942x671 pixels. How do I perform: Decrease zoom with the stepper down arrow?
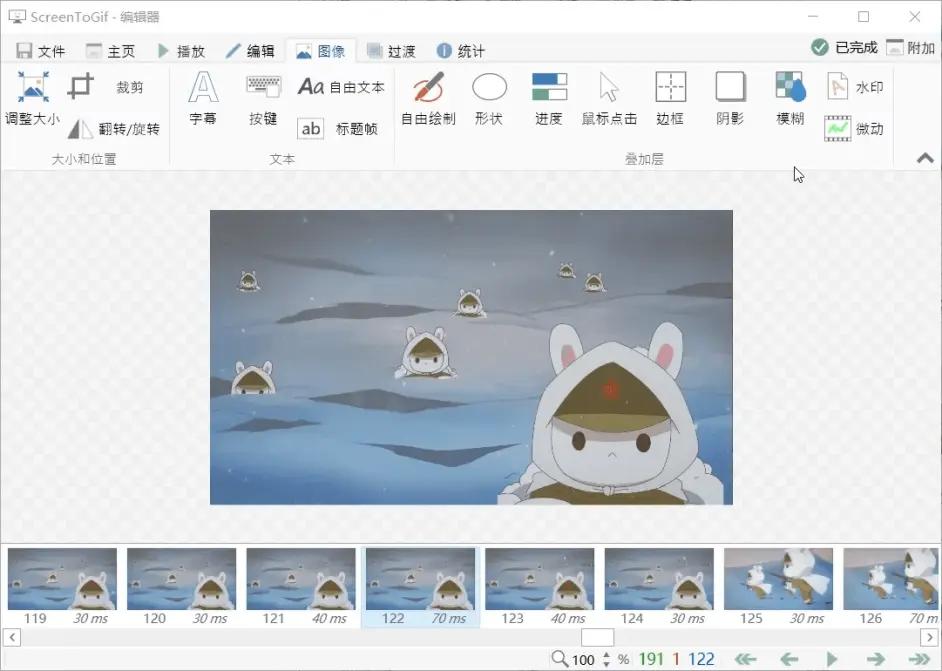tap(606, 664)
